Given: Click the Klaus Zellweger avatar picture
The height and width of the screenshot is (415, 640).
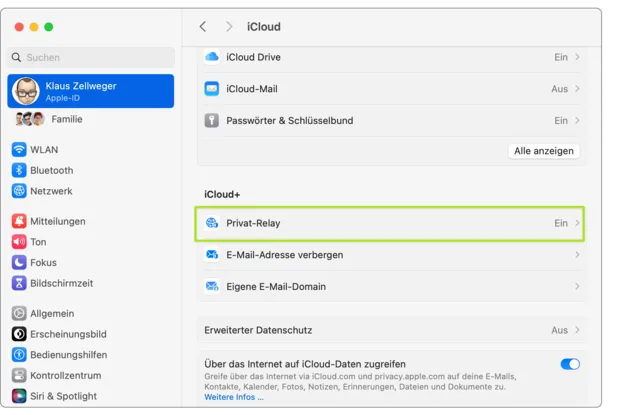Looking at the screenshot, I should [x=26, y=91].
